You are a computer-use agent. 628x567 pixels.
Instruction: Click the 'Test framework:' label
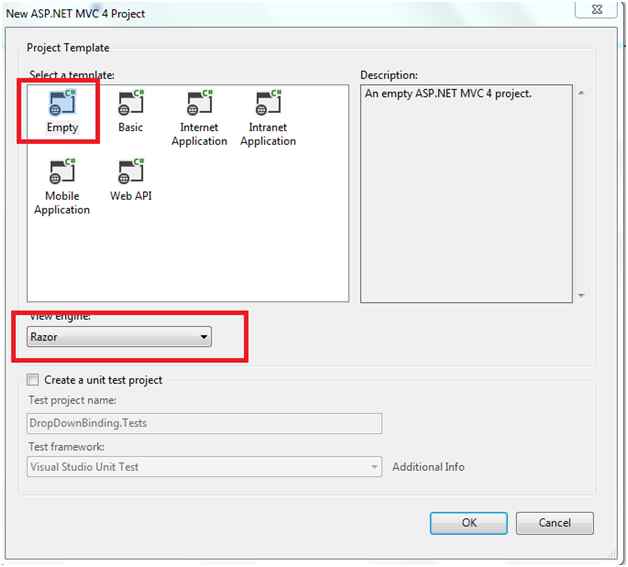(66, 446)
